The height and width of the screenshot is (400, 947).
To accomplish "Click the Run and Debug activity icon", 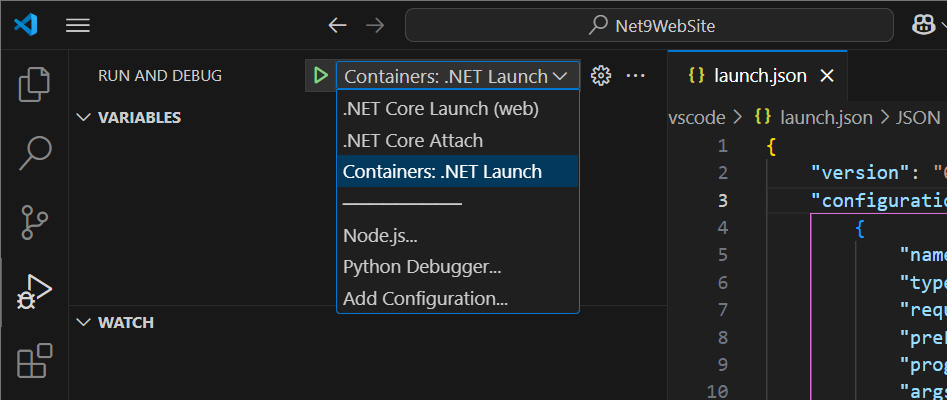I will pyautogui.click(x=34, y=291).
